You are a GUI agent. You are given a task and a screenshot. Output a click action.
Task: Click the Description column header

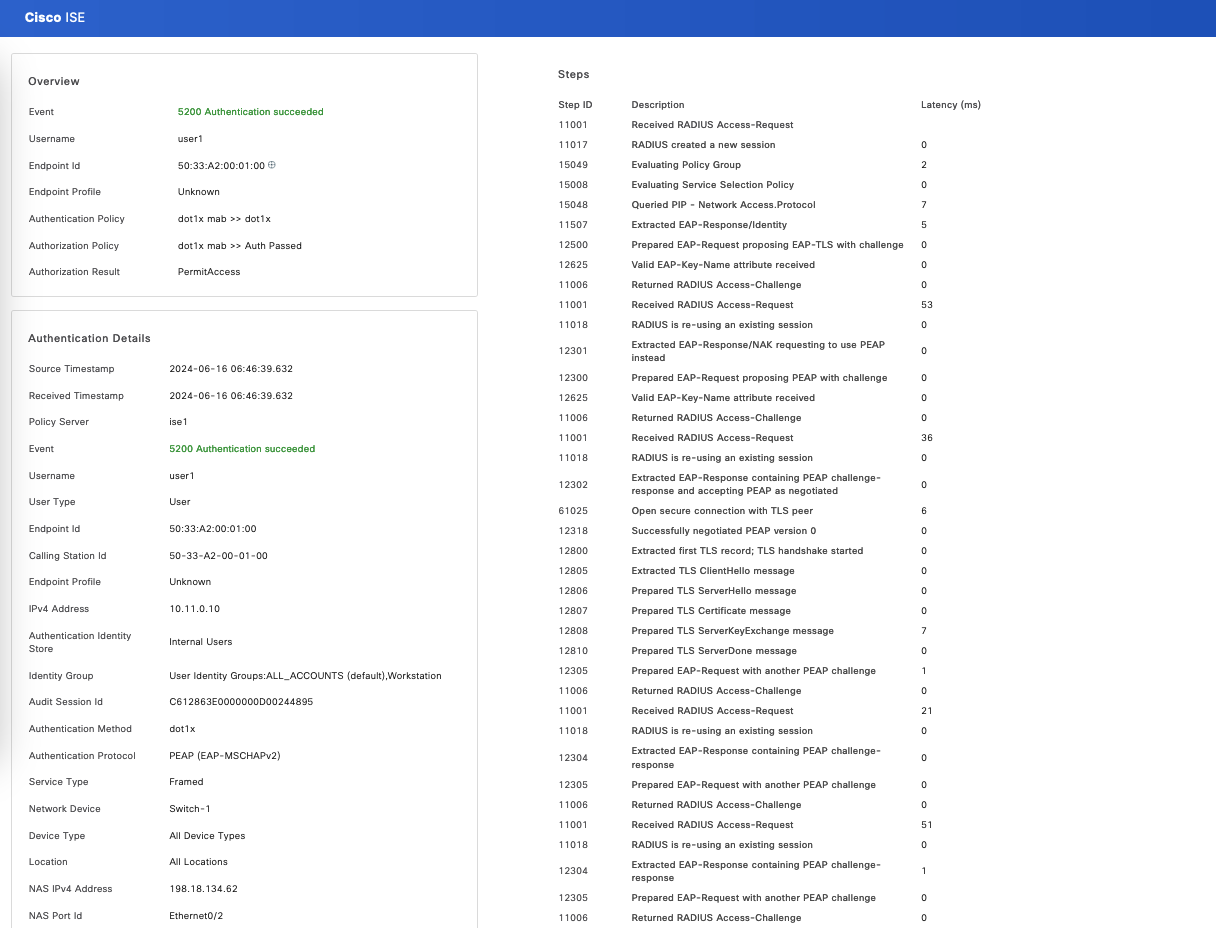(x=657, y=105)
